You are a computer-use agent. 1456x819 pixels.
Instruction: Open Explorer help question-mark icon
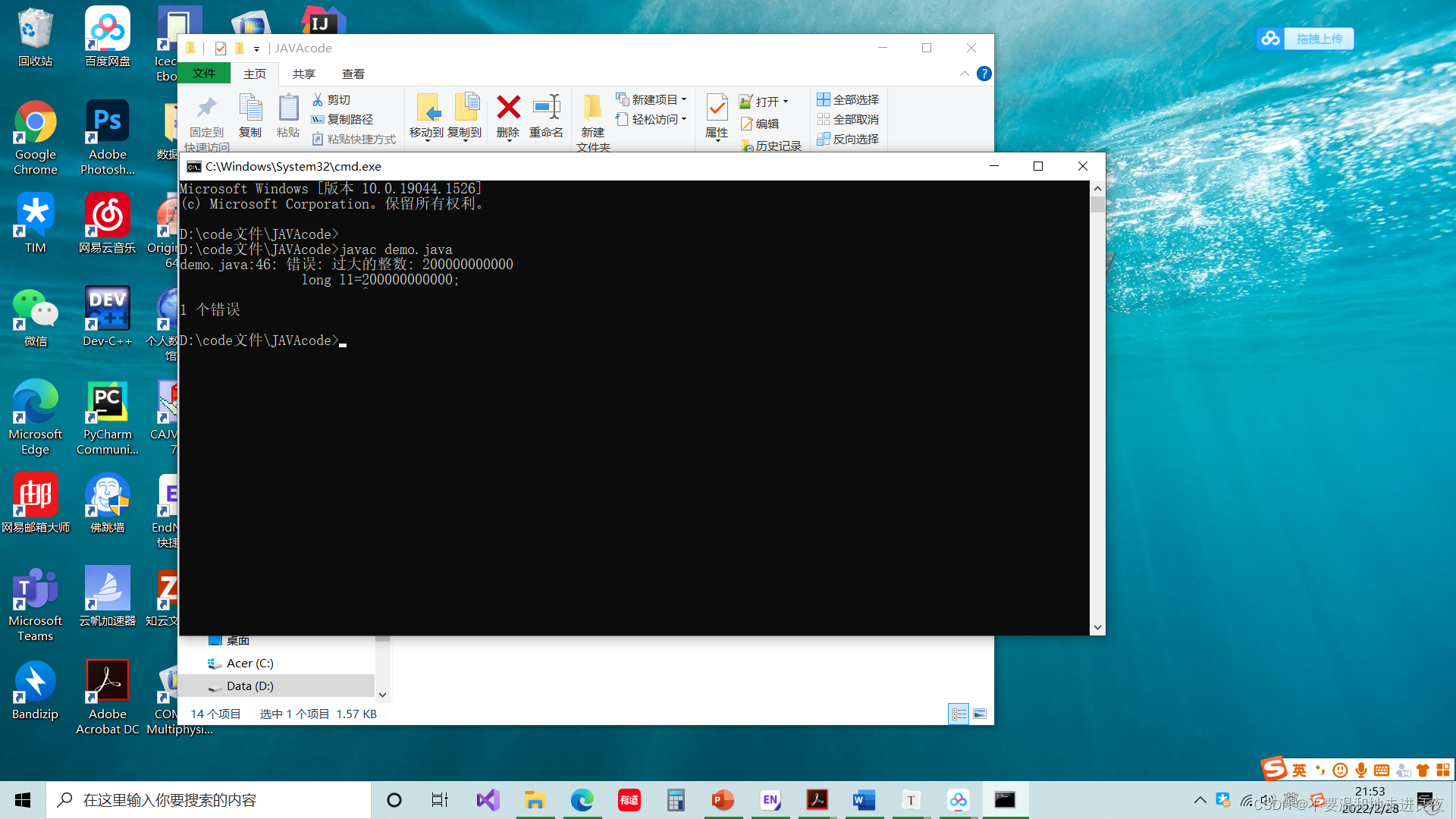[x=984, y=74]
